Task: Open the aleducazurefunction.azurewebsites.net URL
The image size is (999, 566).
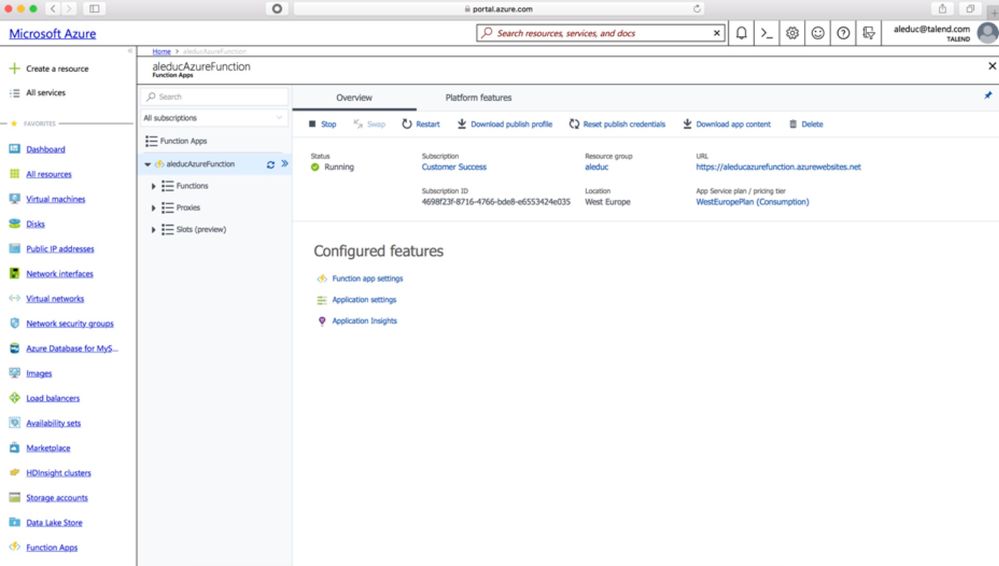Action: [778, 167]
